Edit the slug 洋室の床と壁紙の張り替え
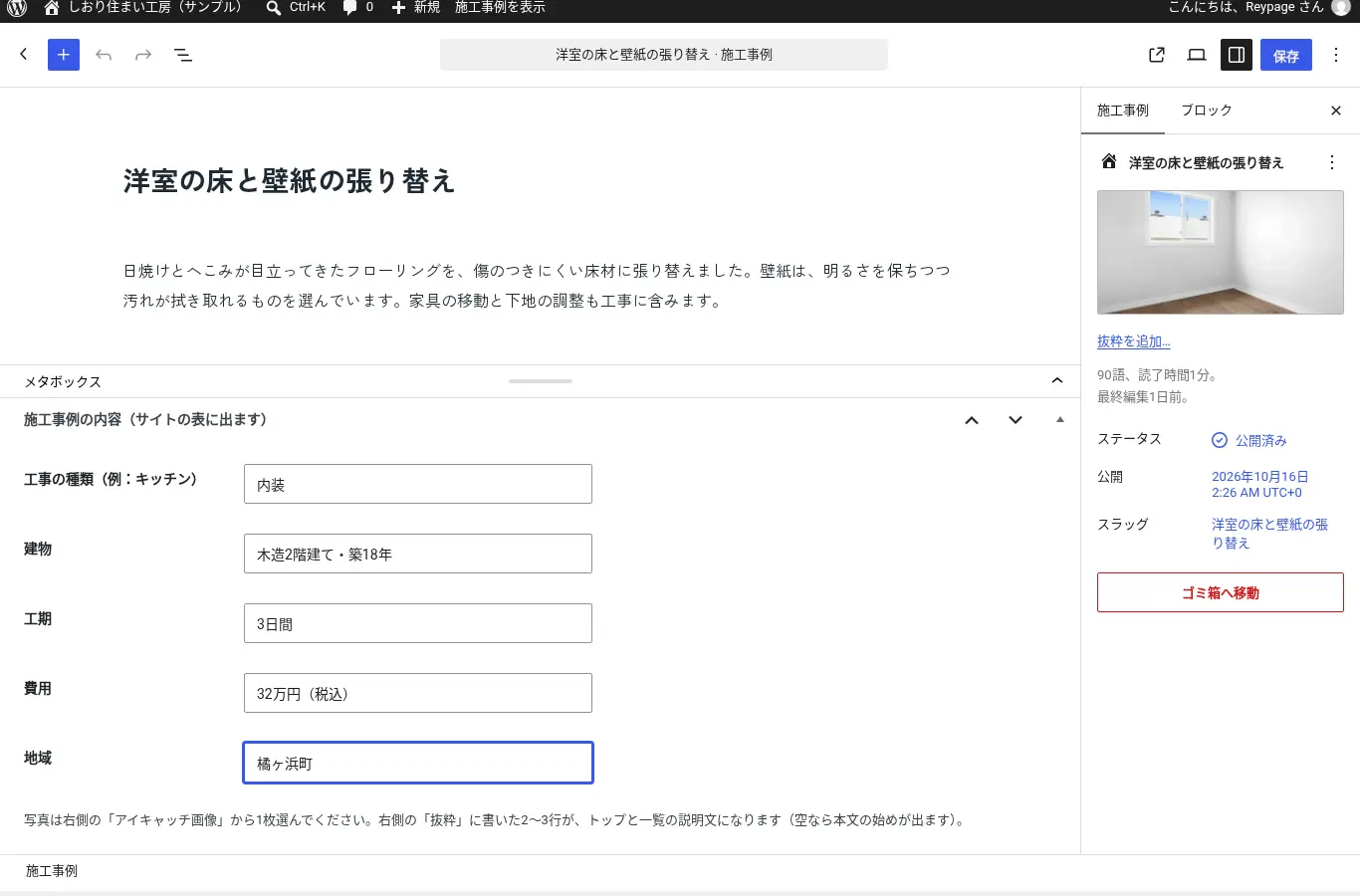 pos(1269,534)
